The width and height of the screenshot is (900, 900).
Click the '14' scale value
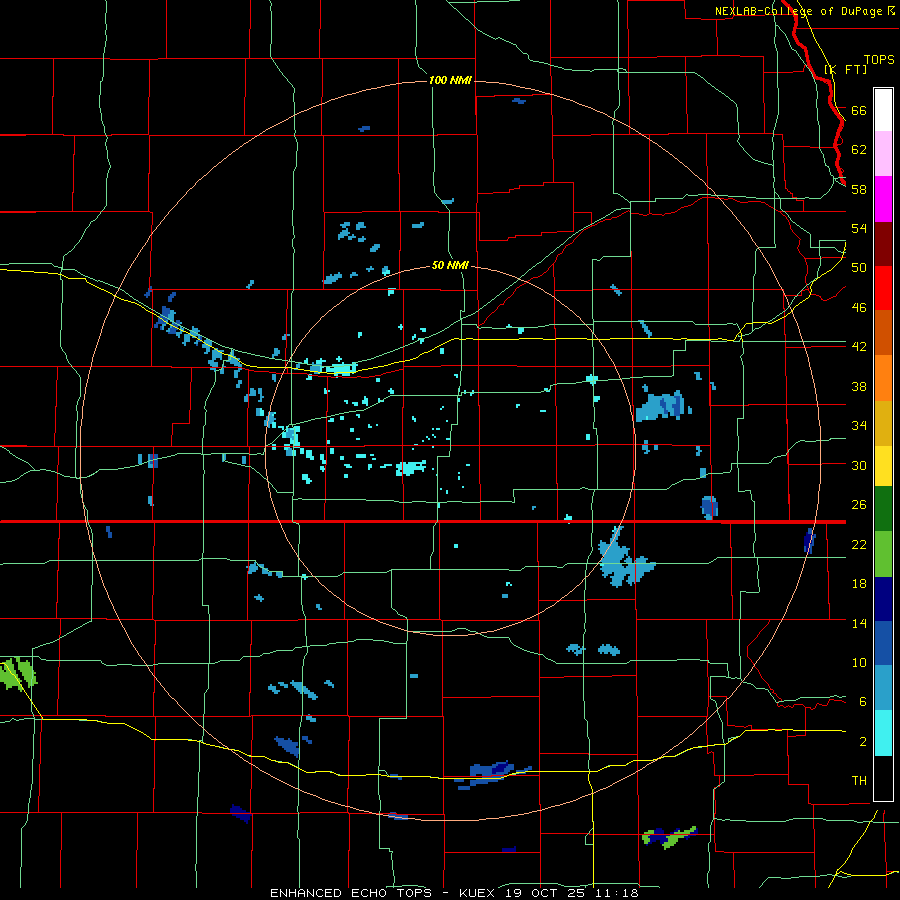tap(859, 623)
